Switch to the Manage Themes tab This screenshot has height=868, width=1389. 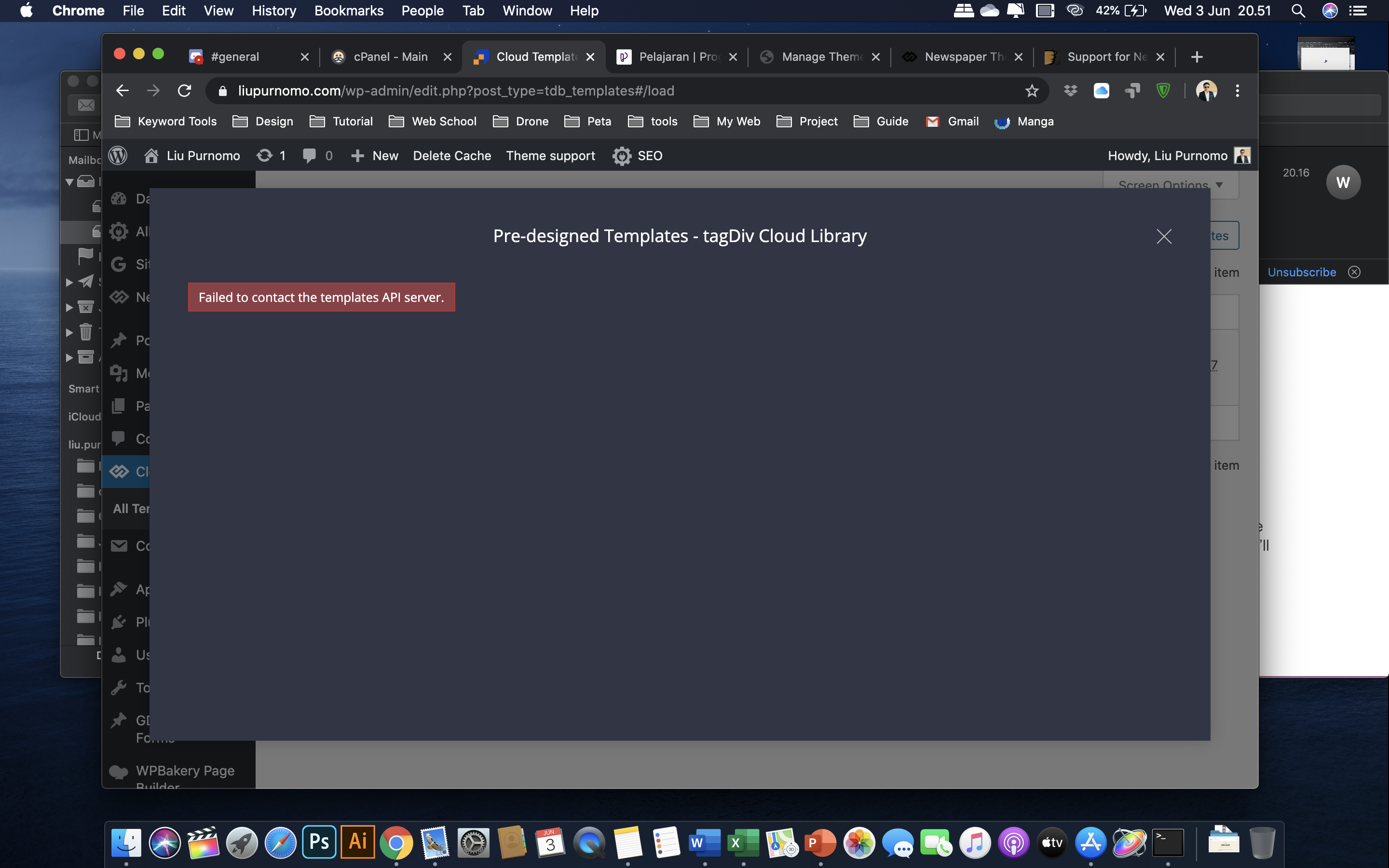click(819, 57)
